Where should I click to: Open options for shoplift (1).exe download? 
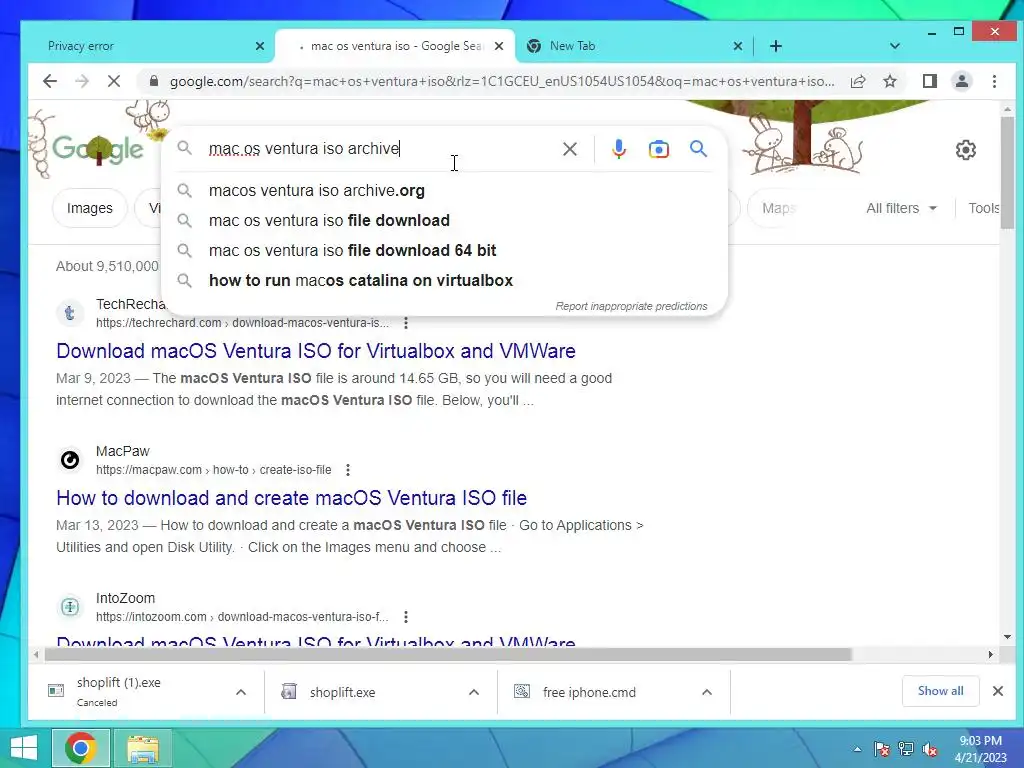point(240,692)
